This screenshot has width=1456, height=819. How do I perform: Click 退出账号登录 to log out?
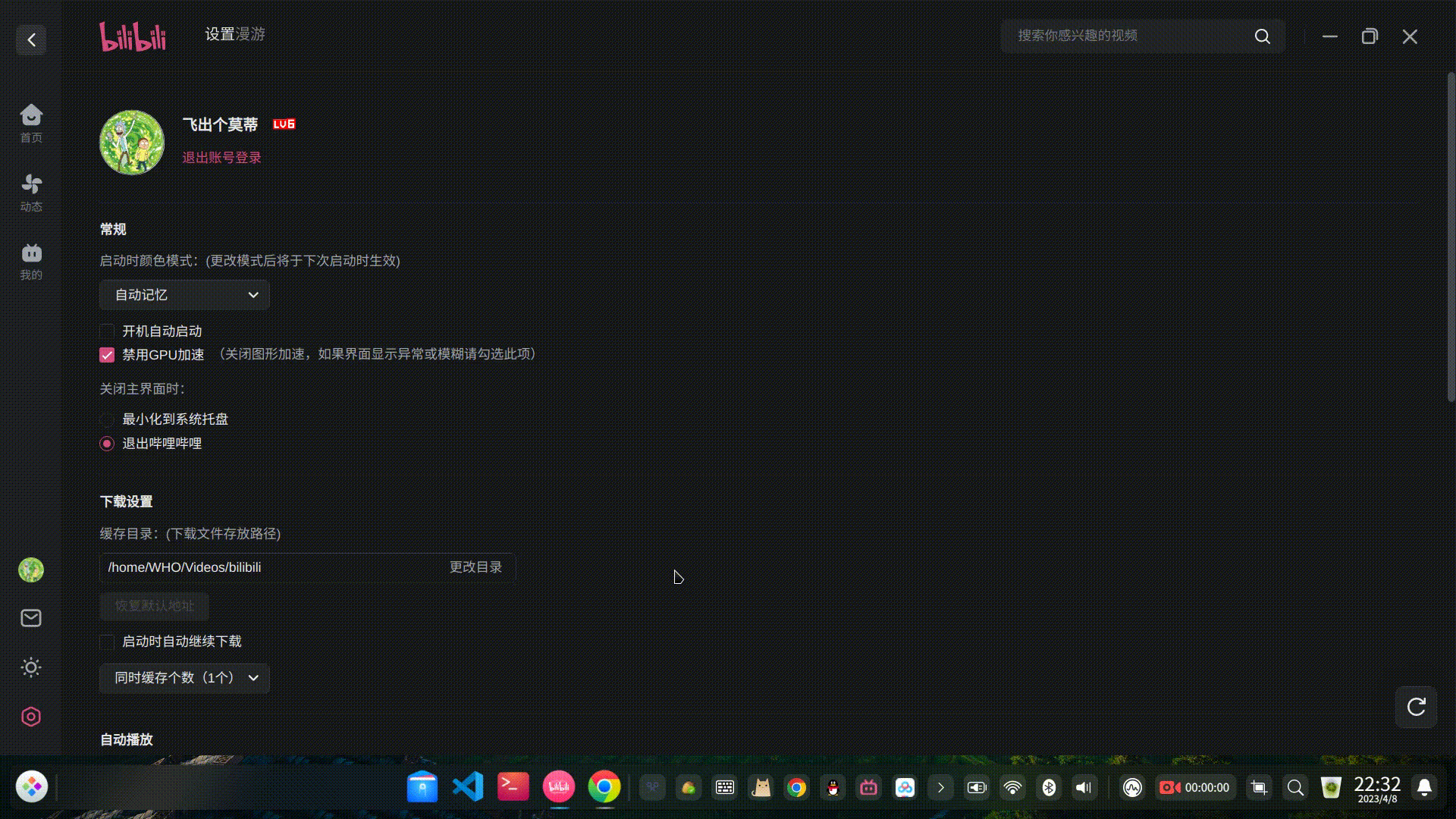click(221, 157)
